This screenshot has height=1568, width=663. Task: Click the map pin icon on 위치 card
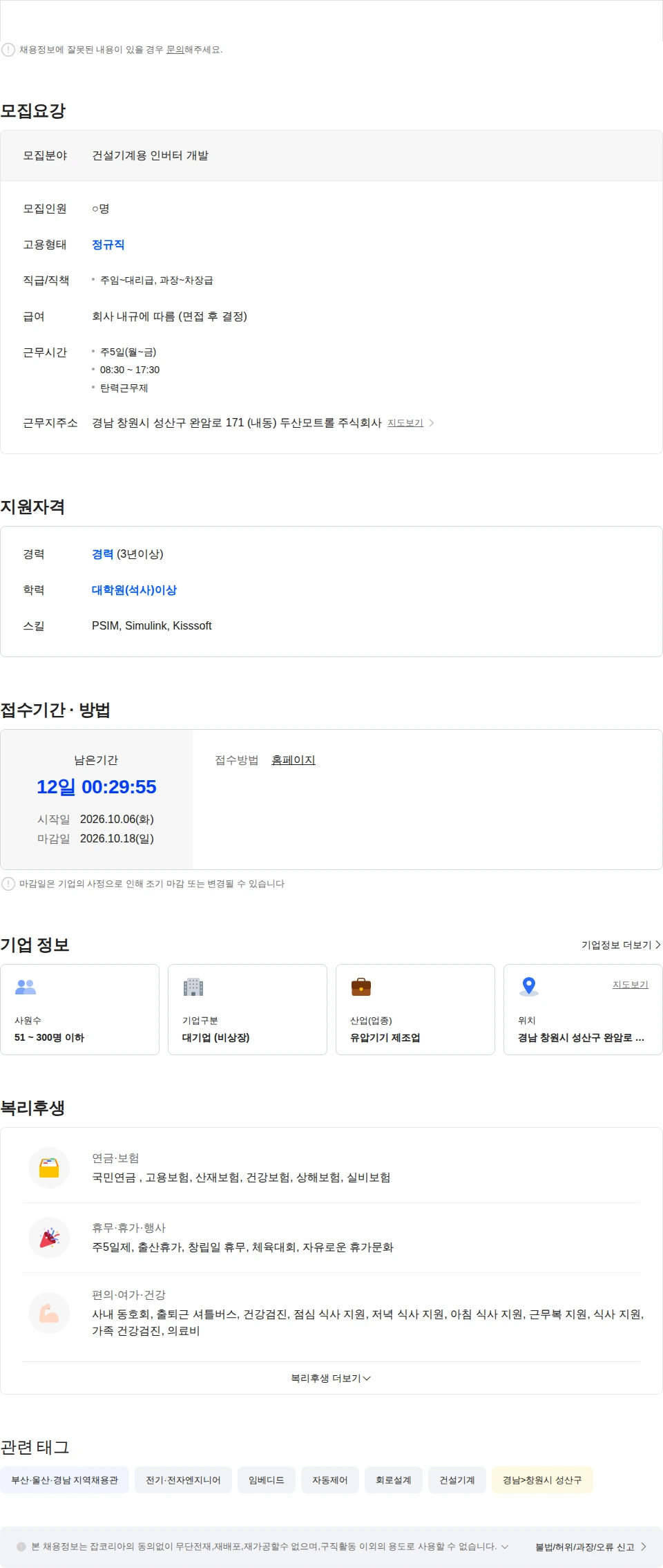(529, 987)
